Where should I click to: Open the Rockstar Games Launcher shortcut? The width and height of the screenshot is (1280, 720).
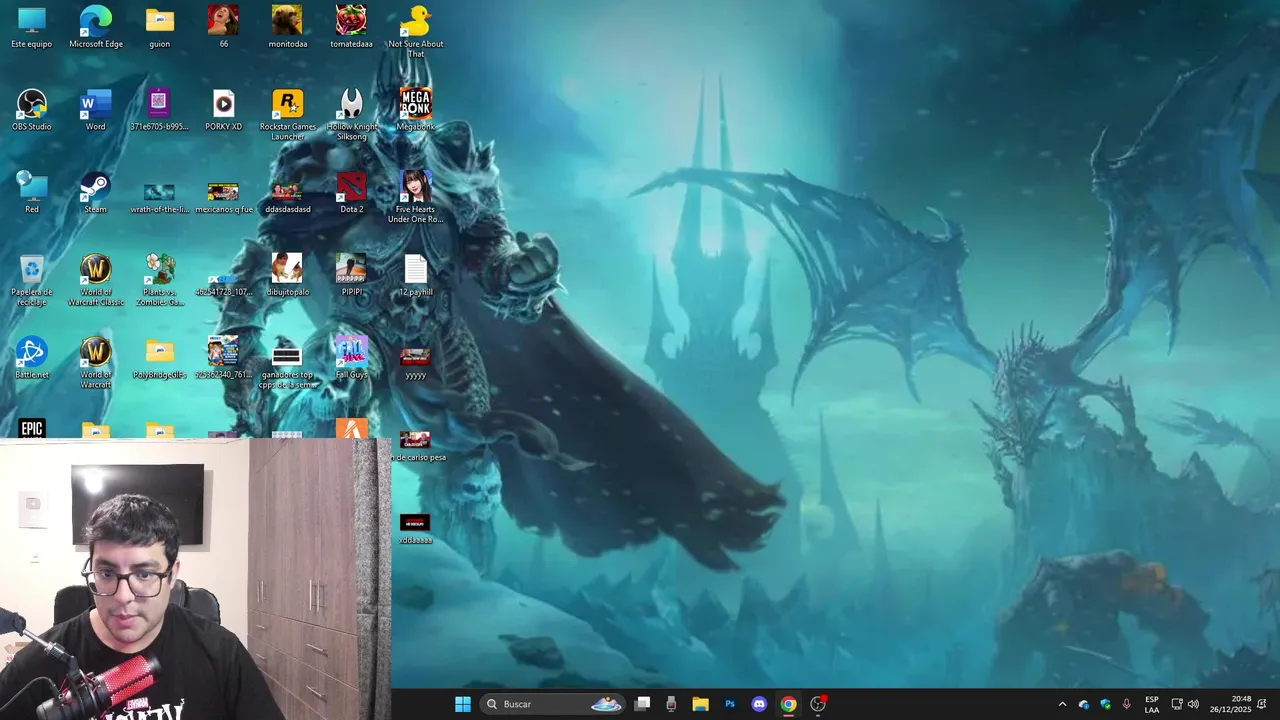287,115
